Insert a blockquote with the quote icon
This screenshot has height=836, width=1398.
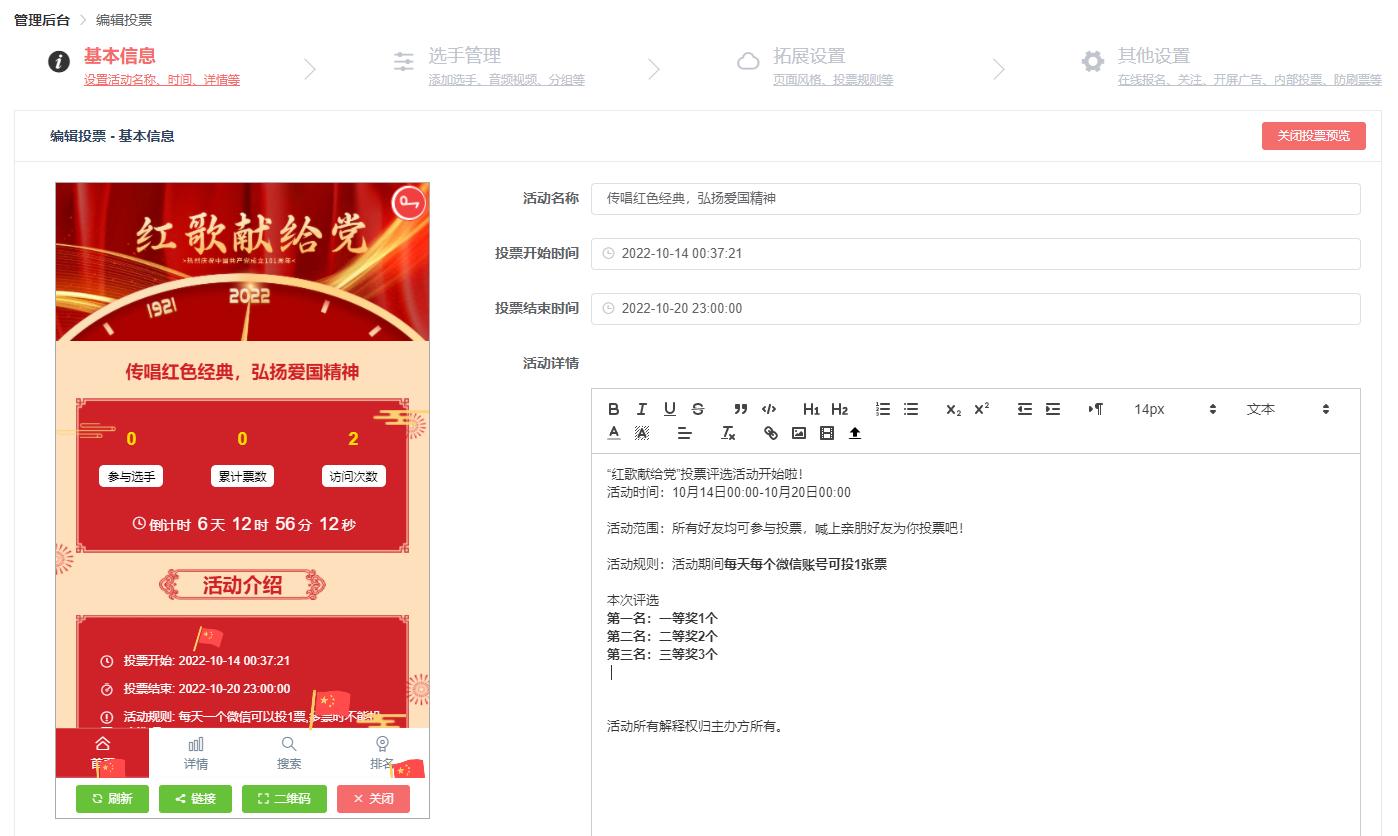pos(740,409)
